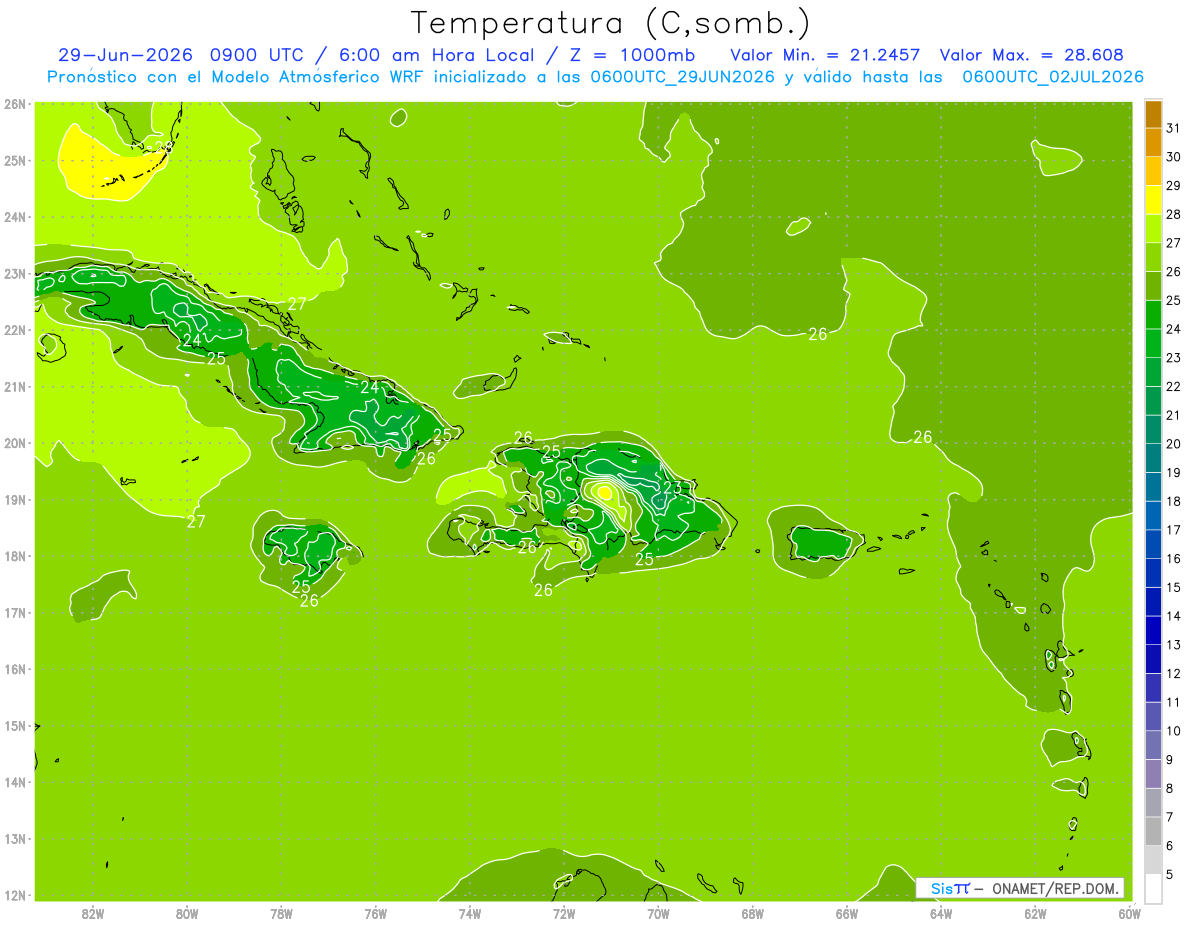The image size is (1200, 927).
Task: Click the 19N latitude axis label
Action: [14, 500]
